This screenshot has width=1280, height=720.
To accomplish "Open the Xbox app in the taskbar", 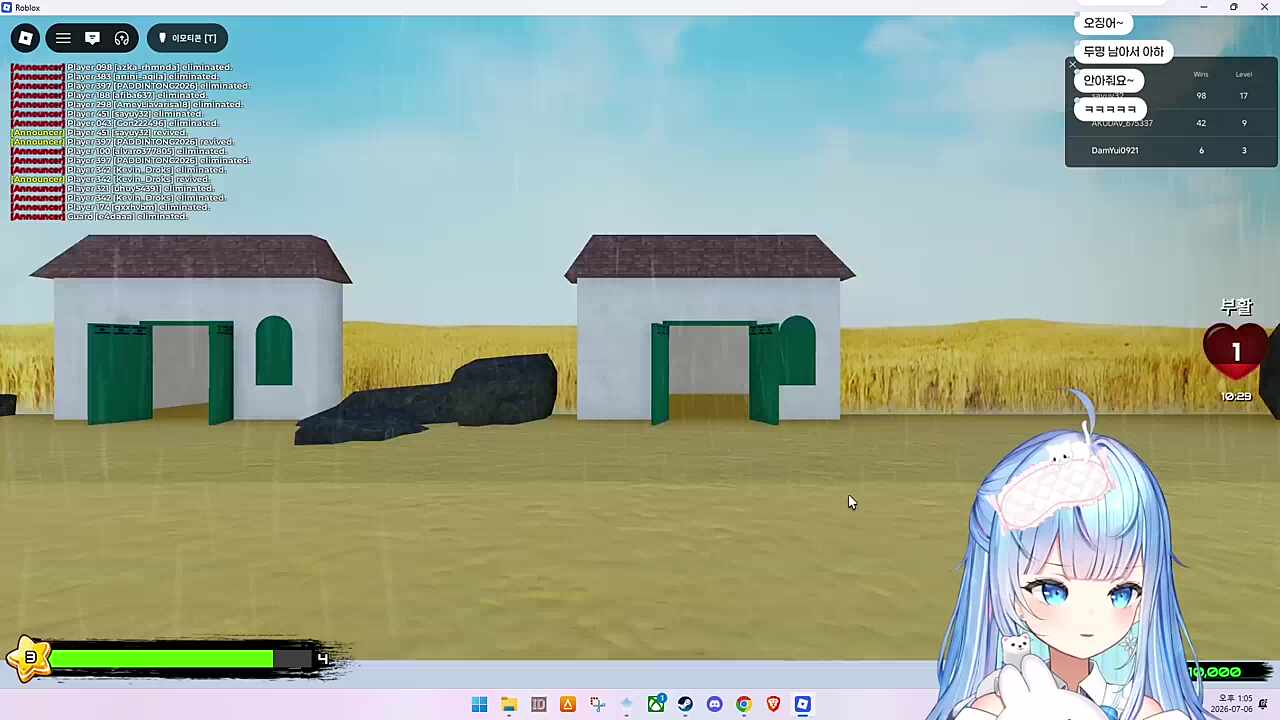I will [656, 704].
